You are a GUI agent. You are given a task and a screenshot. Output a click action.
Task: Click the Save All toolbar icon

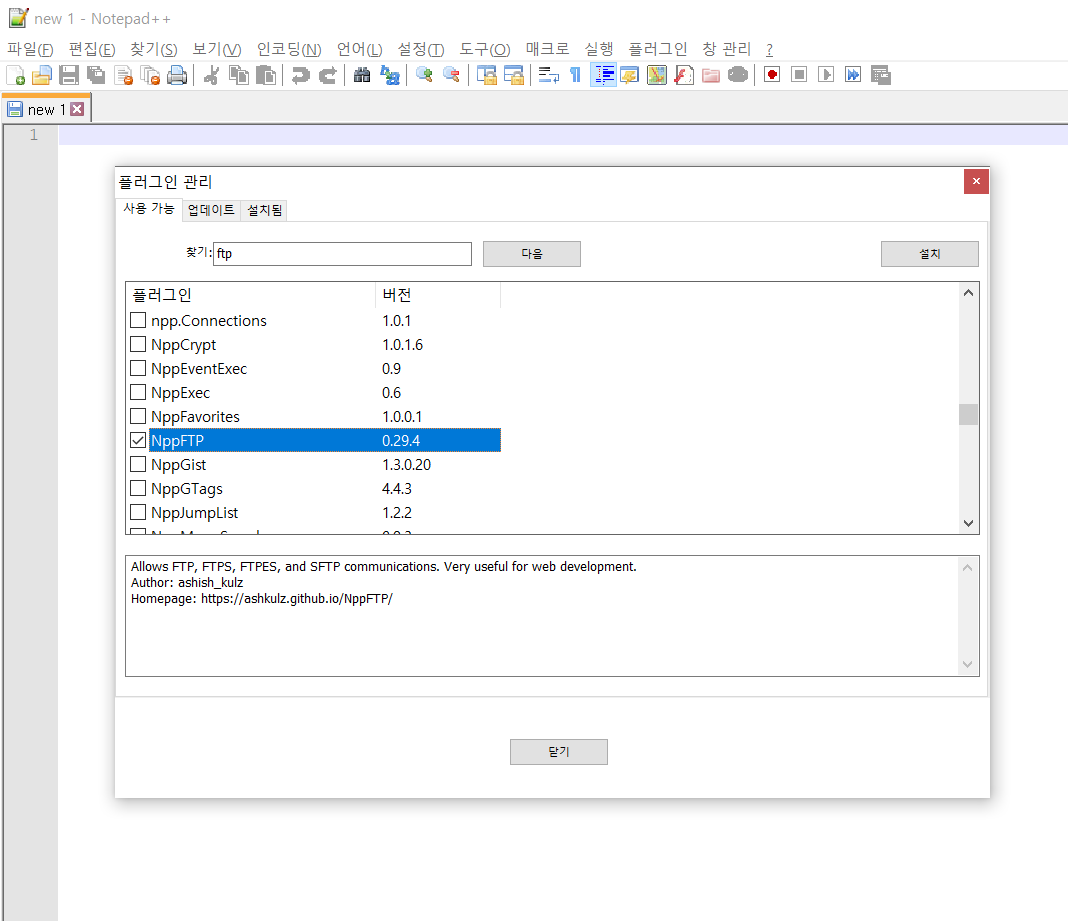coord(96,75)
